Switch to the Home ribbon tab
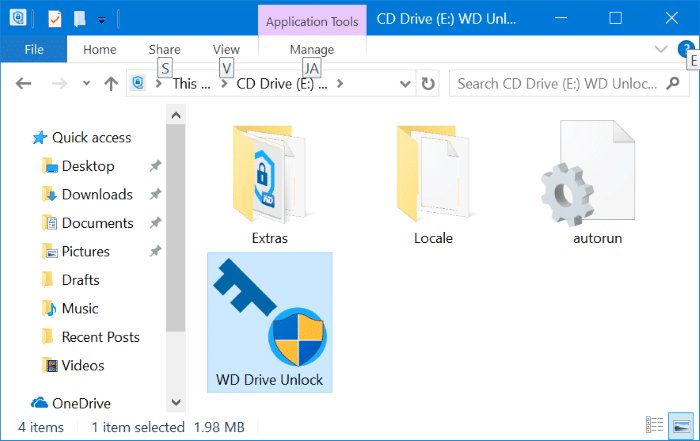The height and width of the screenshot is (441, 700). click(x=100, y=49)
